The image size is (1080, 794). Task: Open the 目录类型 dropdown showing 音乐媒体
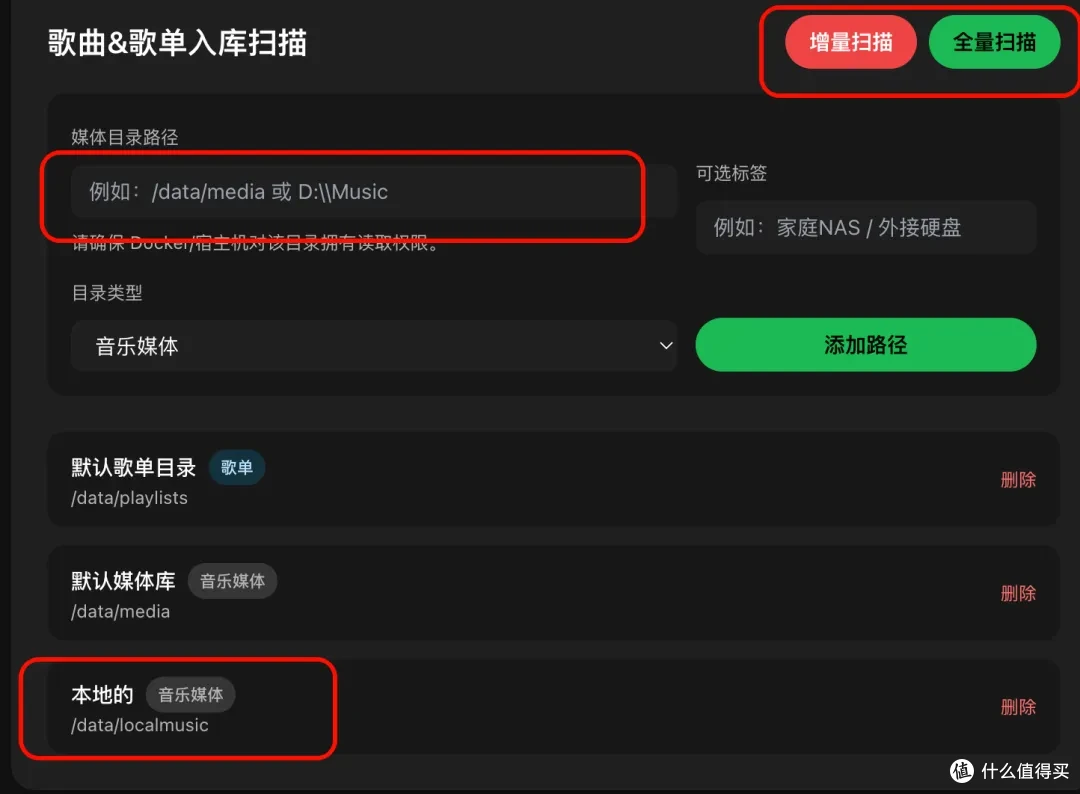[x=374, y=346]
